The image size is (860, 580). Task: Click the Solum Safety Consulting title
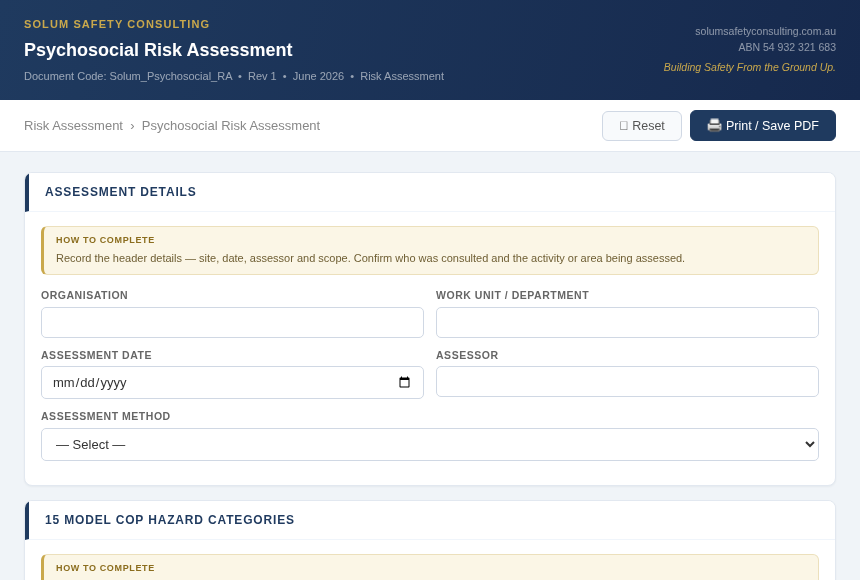point(117,24)
